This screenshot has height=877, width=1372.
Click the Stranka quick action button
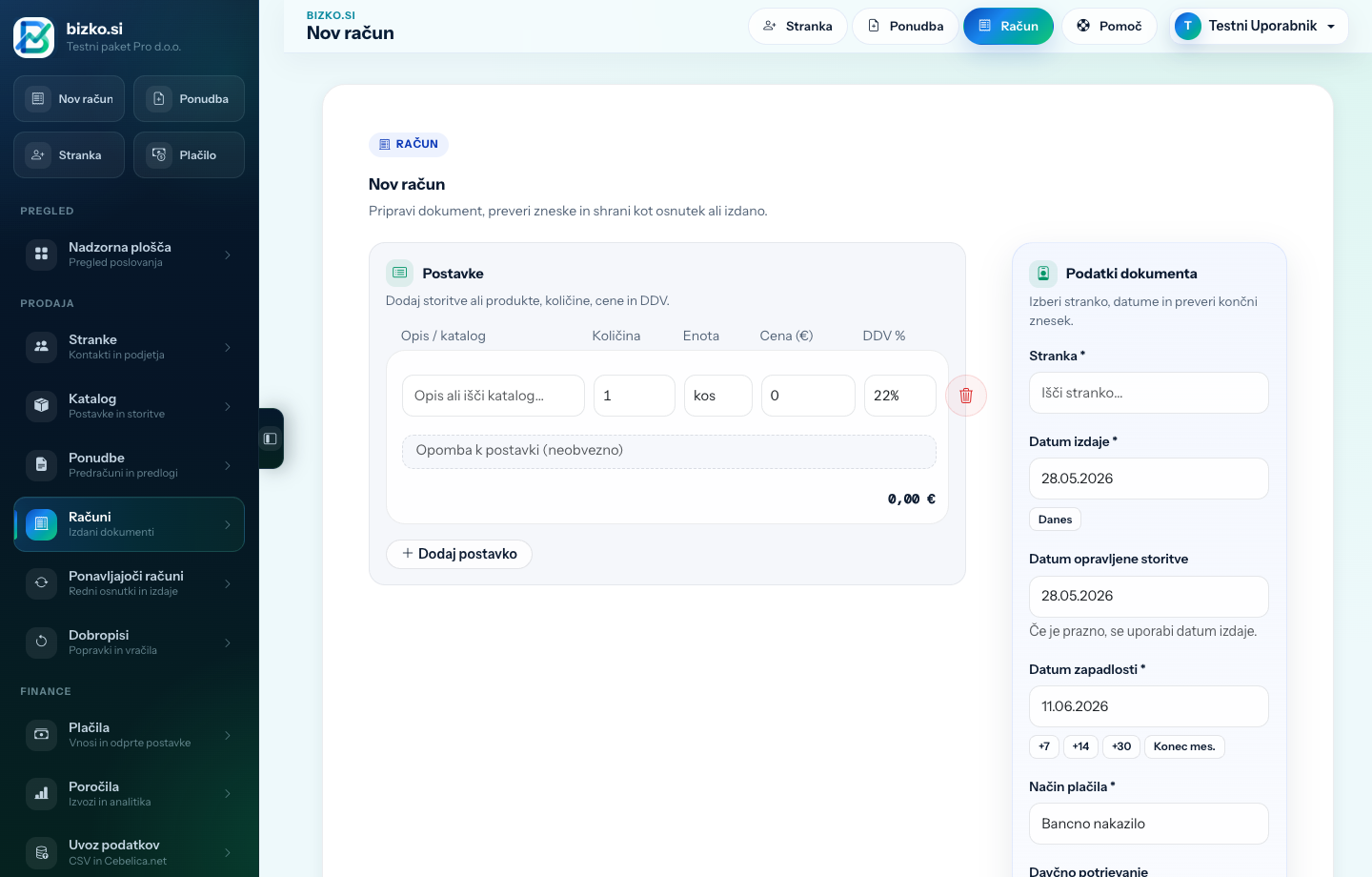69,155
